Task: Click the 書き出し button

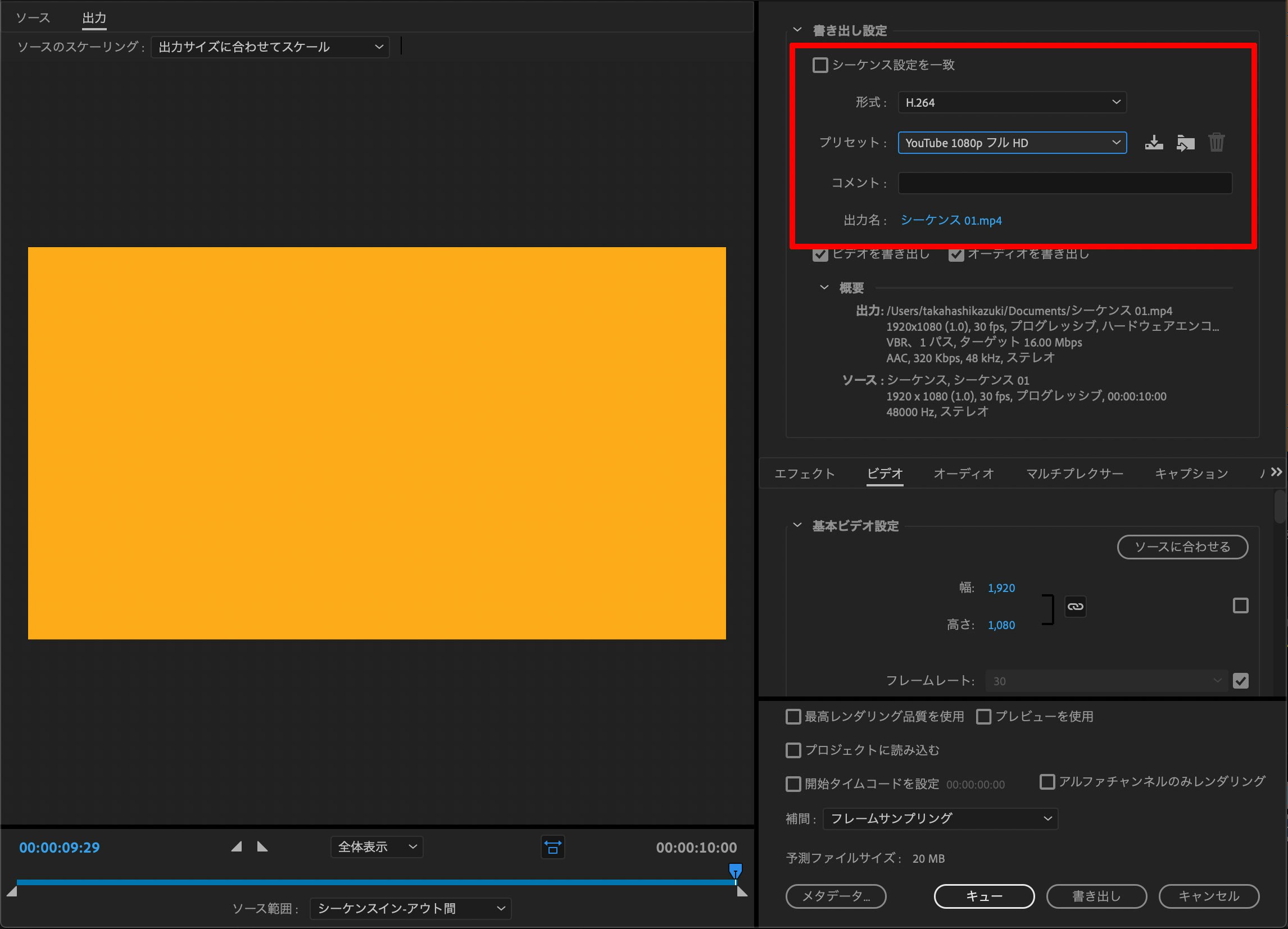Action: [1096, 896]
